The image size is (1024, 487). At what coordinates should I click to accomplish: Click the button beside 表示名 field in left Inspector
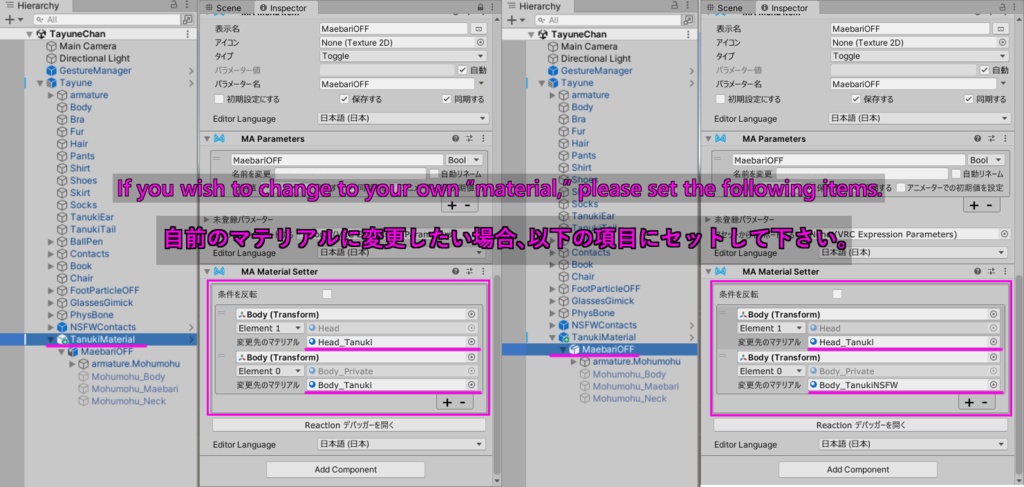point(479,29)
